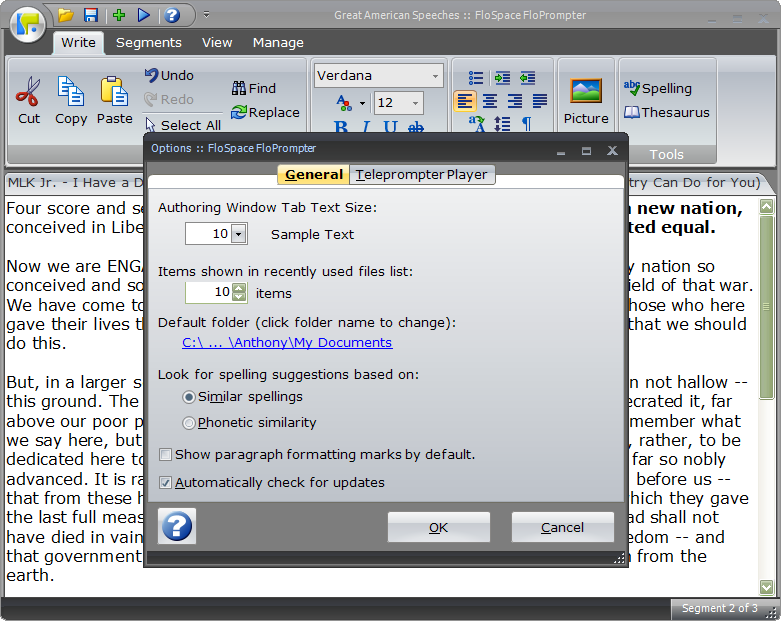Viewport: 781px width, 621px height.
Task: Click the Undo button
Action: (x=169, y=76)
